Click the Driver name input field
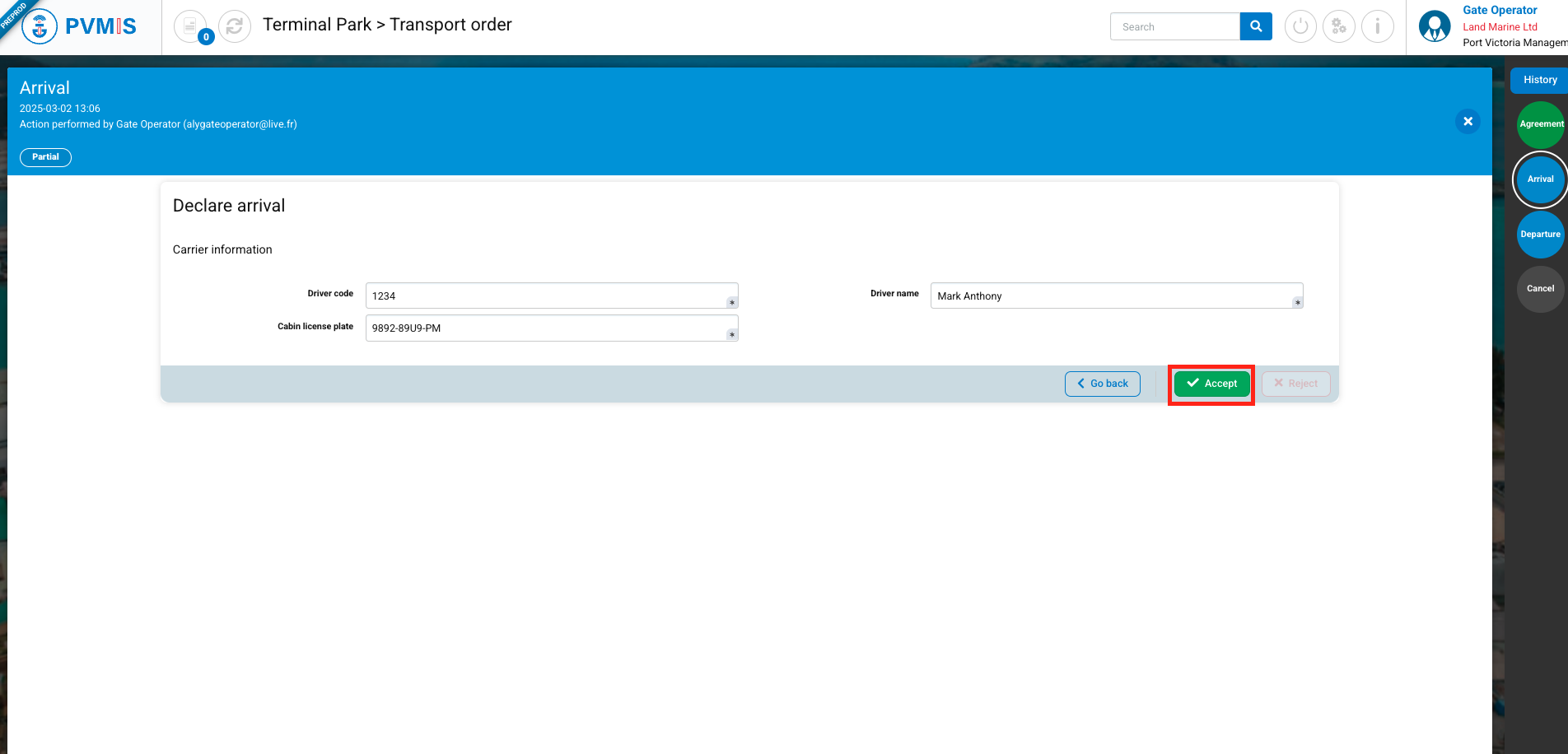The width and height of the screenshot is (1568, 754). (1112, 296)
